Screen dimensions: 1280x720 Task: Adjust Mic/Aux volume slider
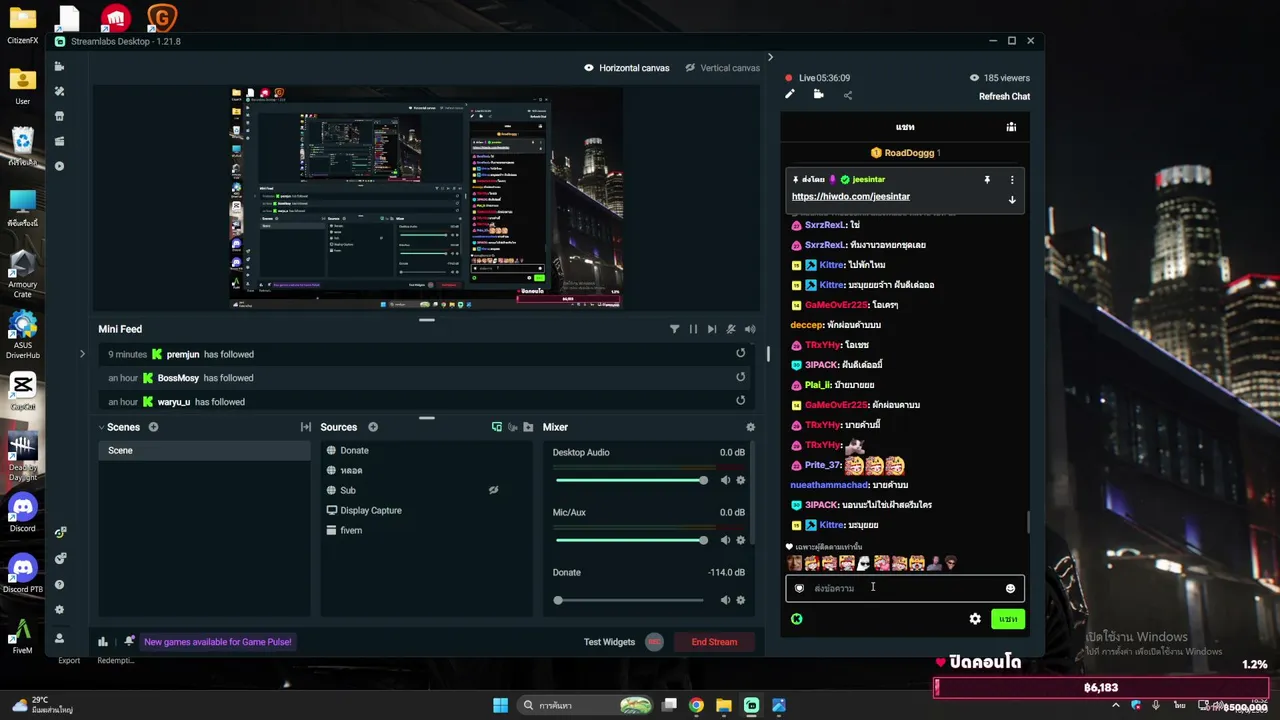(630, 540)
